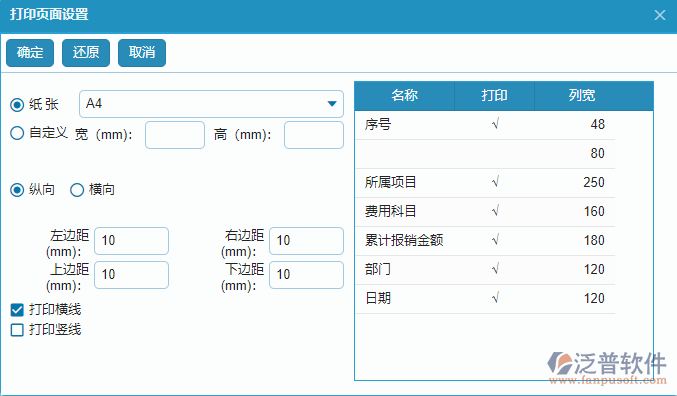Screen dimensions: 677x396
Task: Toggle print check mark for 累计报销金额
Action: click(495, 240)
